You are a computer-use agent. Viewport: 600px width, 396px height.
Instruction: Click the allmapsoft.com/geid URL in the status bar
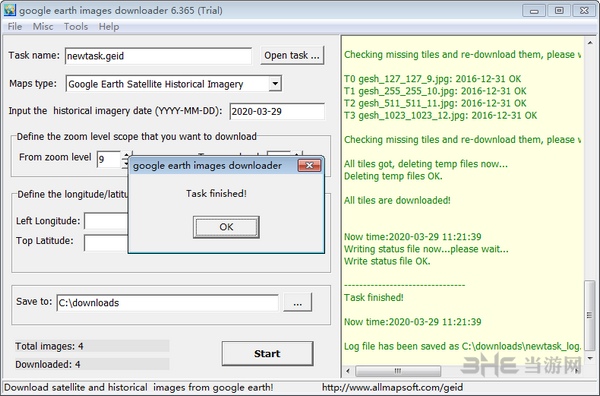392,388
